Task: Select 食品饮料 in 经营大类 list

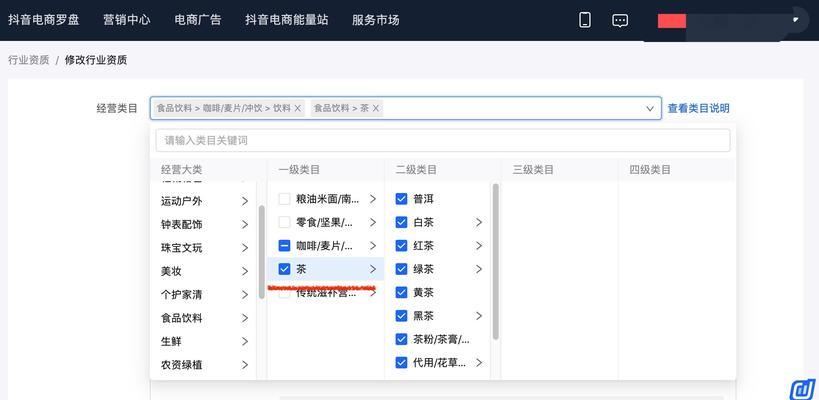Action: pyautogui.click(x=181, y=318)
